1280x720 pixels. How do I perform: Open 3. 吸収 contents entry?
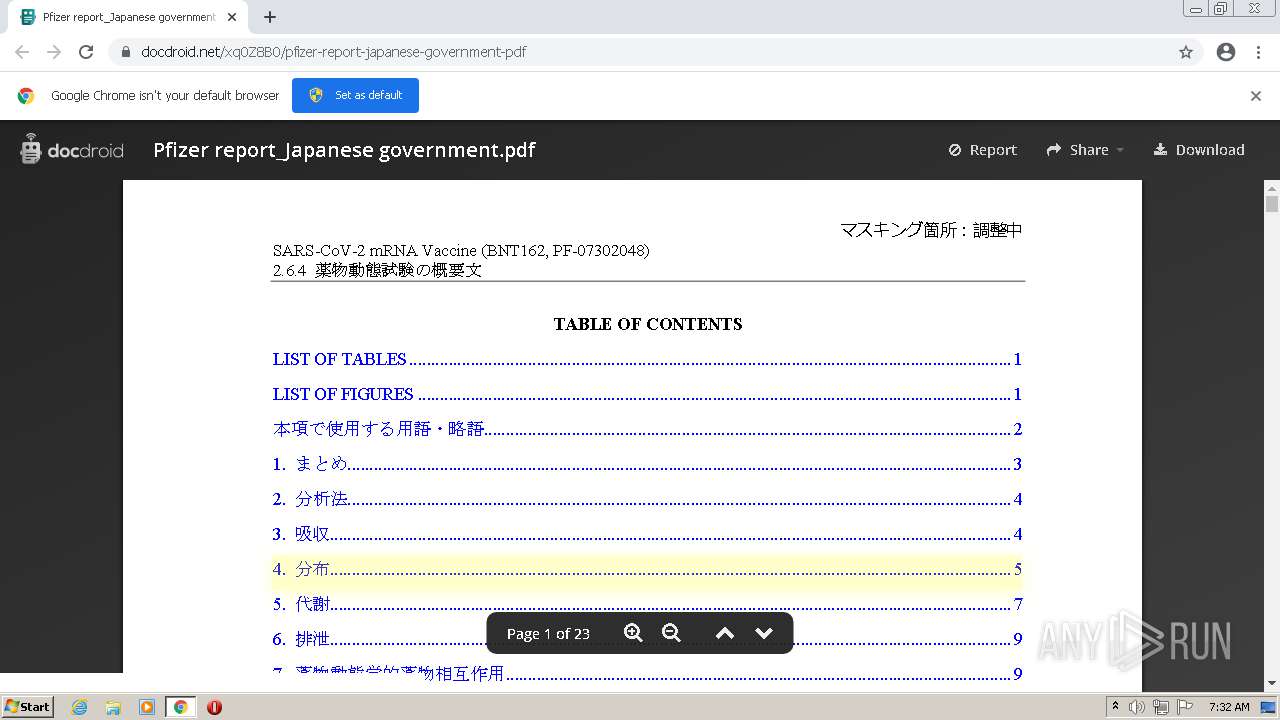[647, 534]
